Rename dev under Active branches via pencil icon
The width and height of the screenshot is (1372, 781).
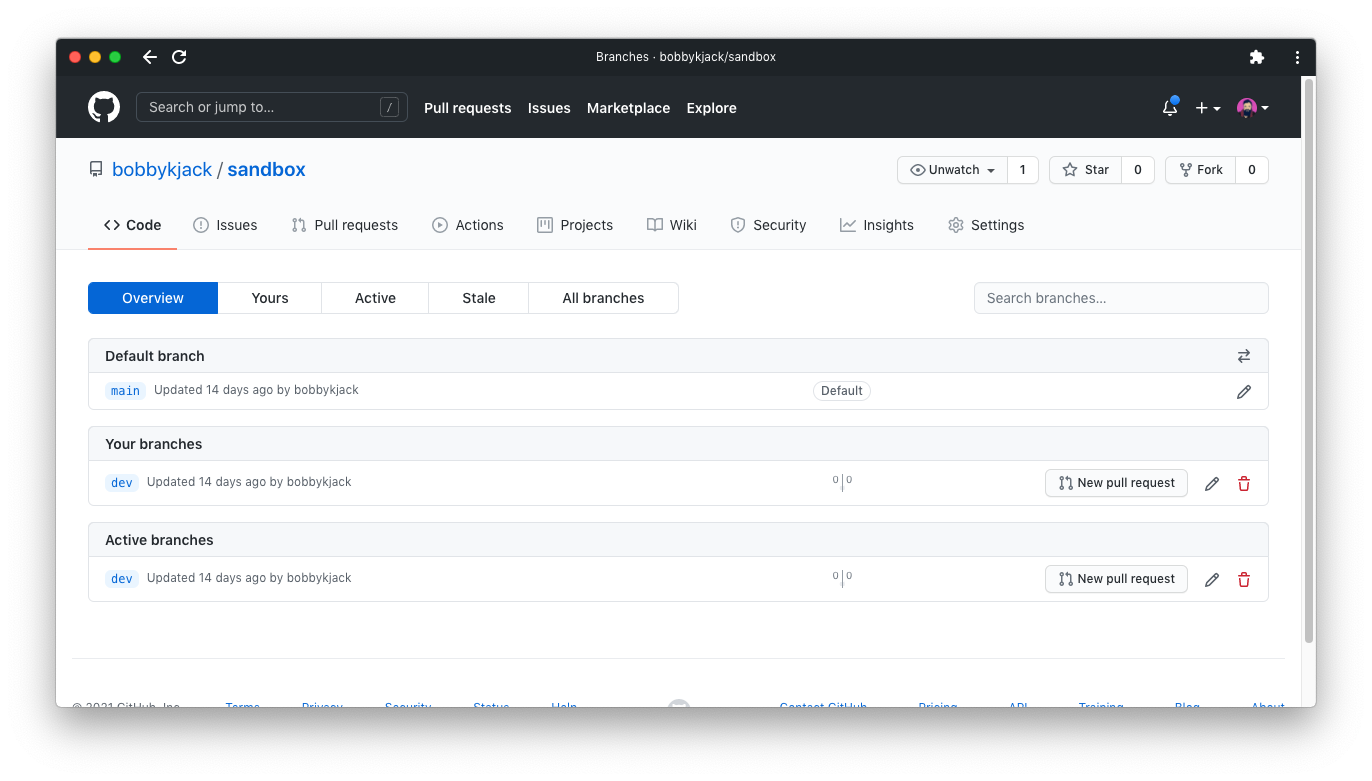1212,579
